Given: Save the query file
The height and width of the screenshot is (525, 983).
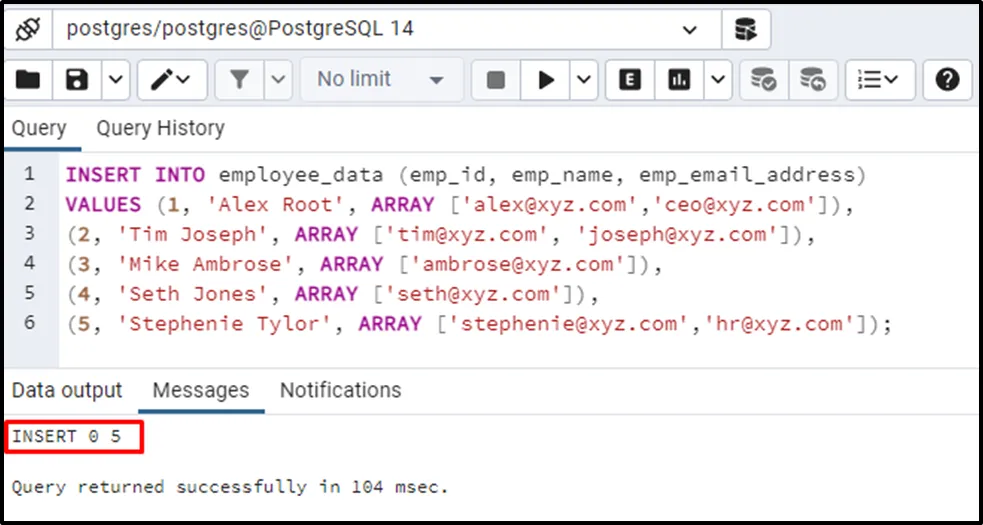Looking at the screenshot, I should (x=77, y=80).
